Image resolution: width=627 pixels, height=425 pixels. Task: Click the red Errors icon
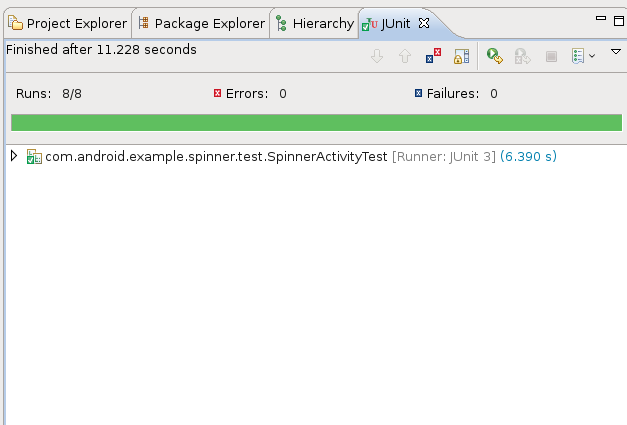[x=217, y=94]
